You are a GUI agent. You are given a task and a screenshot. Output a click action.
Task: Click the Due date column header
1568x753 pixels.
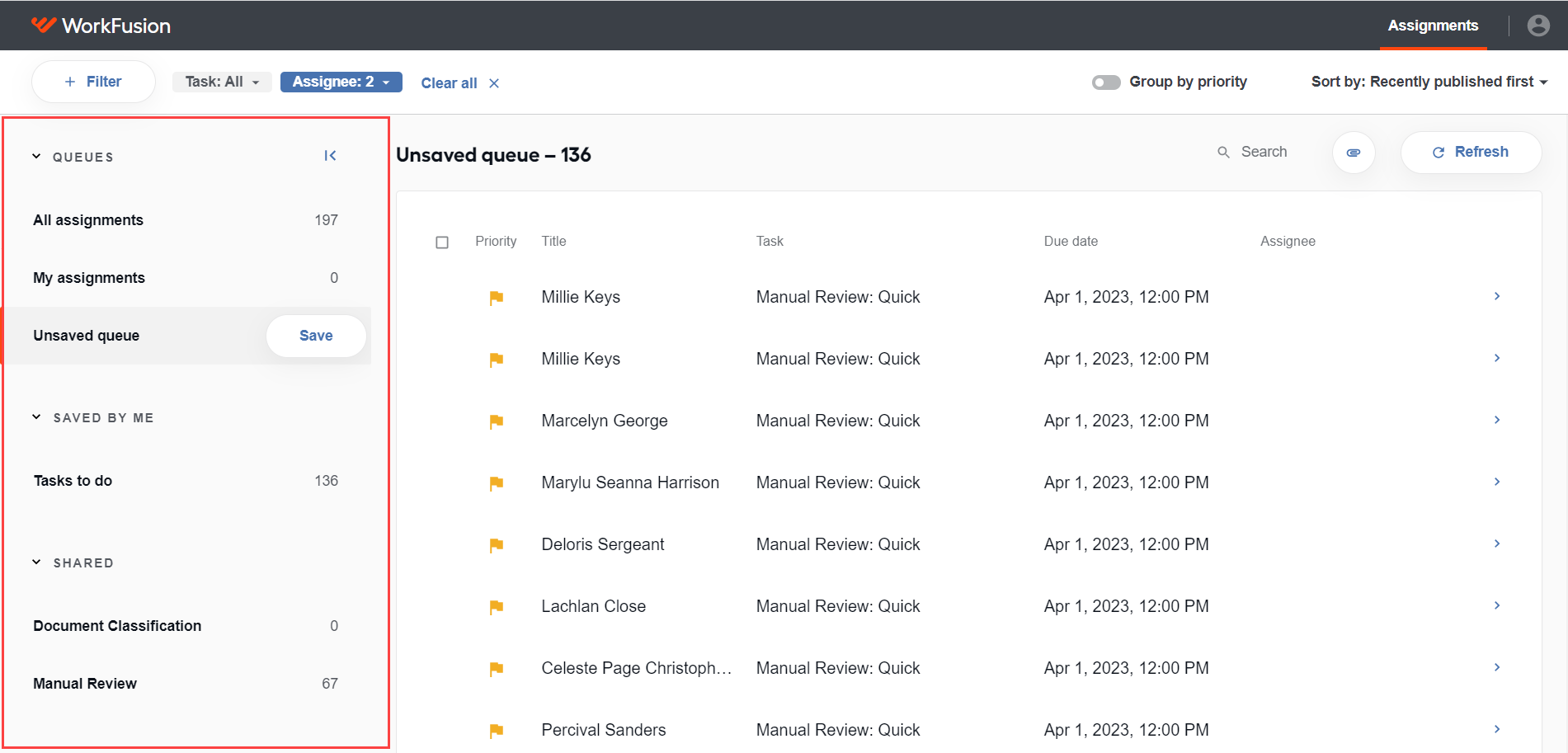(1071, 242)
